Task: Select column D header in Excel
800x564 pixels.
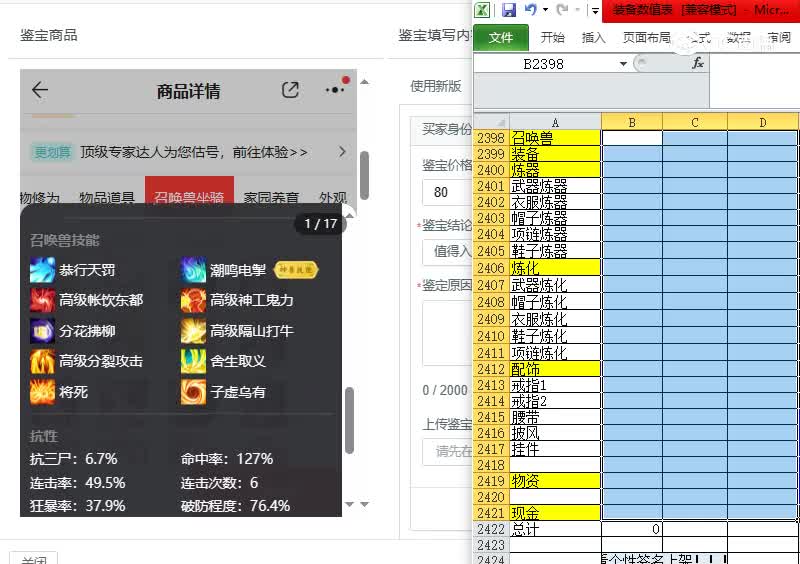Action: (762, 122)
